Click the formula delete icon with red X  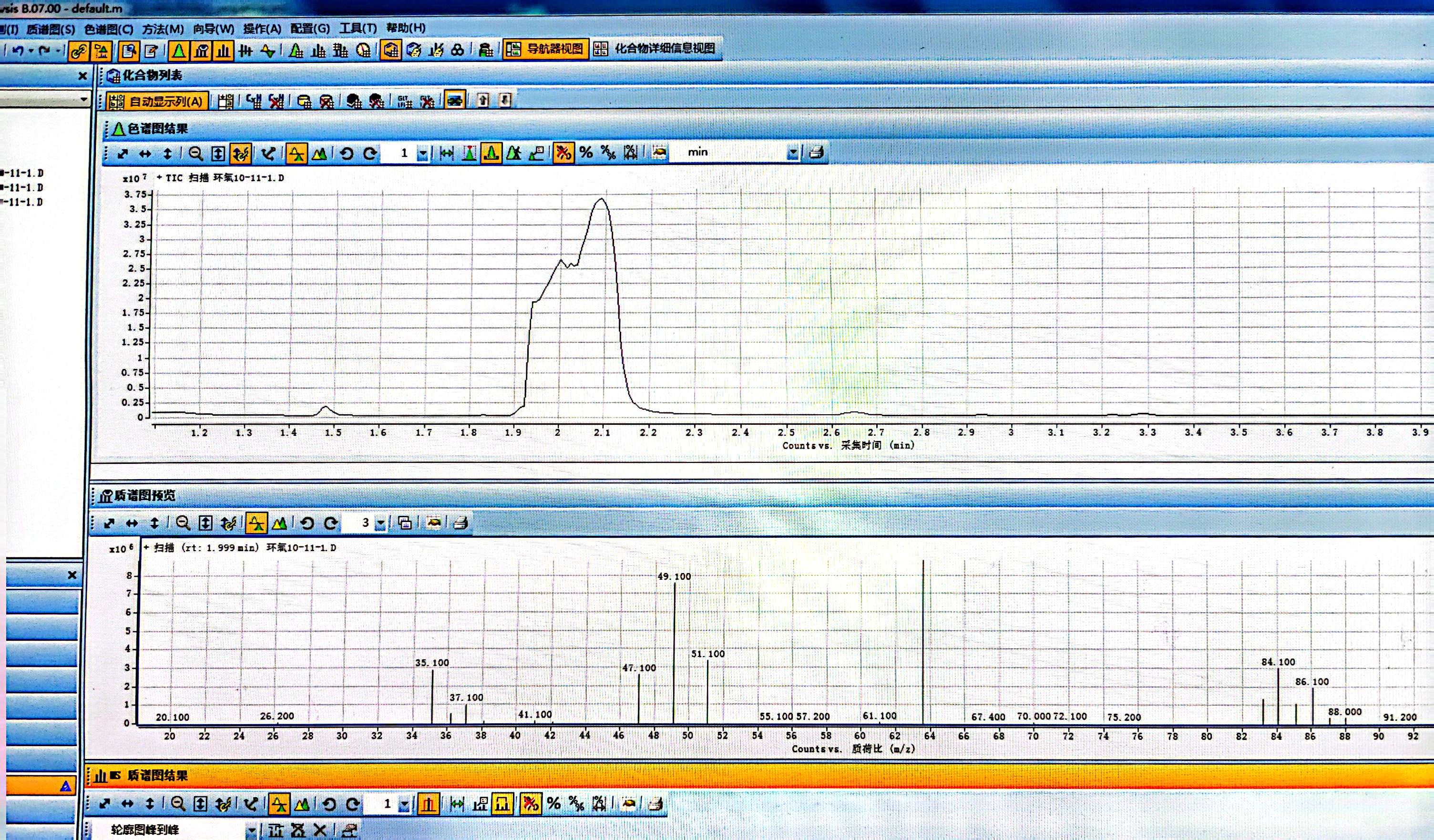pyautogui.click(x=276, y=101)
